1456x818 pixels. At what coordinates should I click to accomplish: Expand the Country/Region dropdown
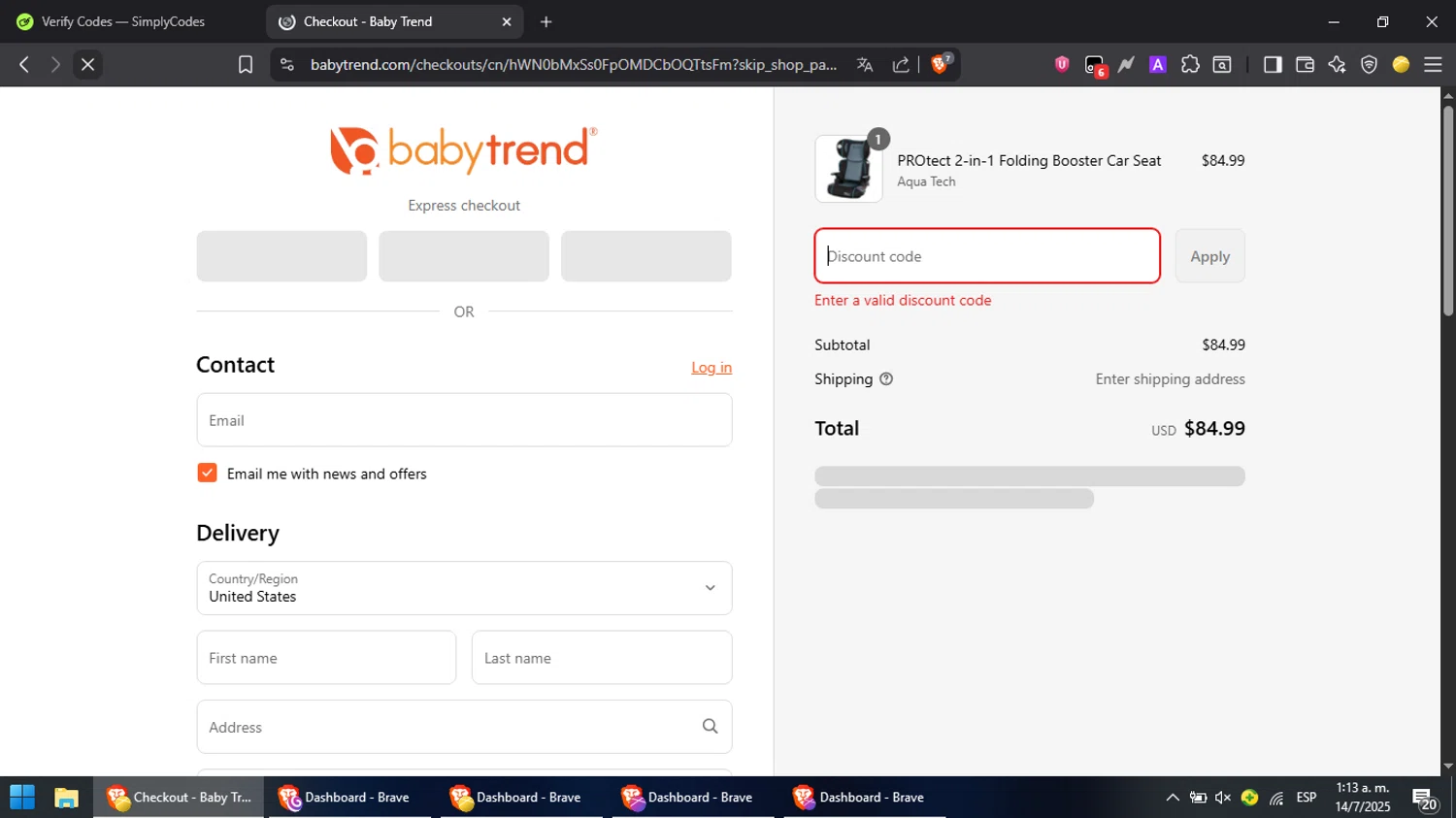[x=464, y=588]
